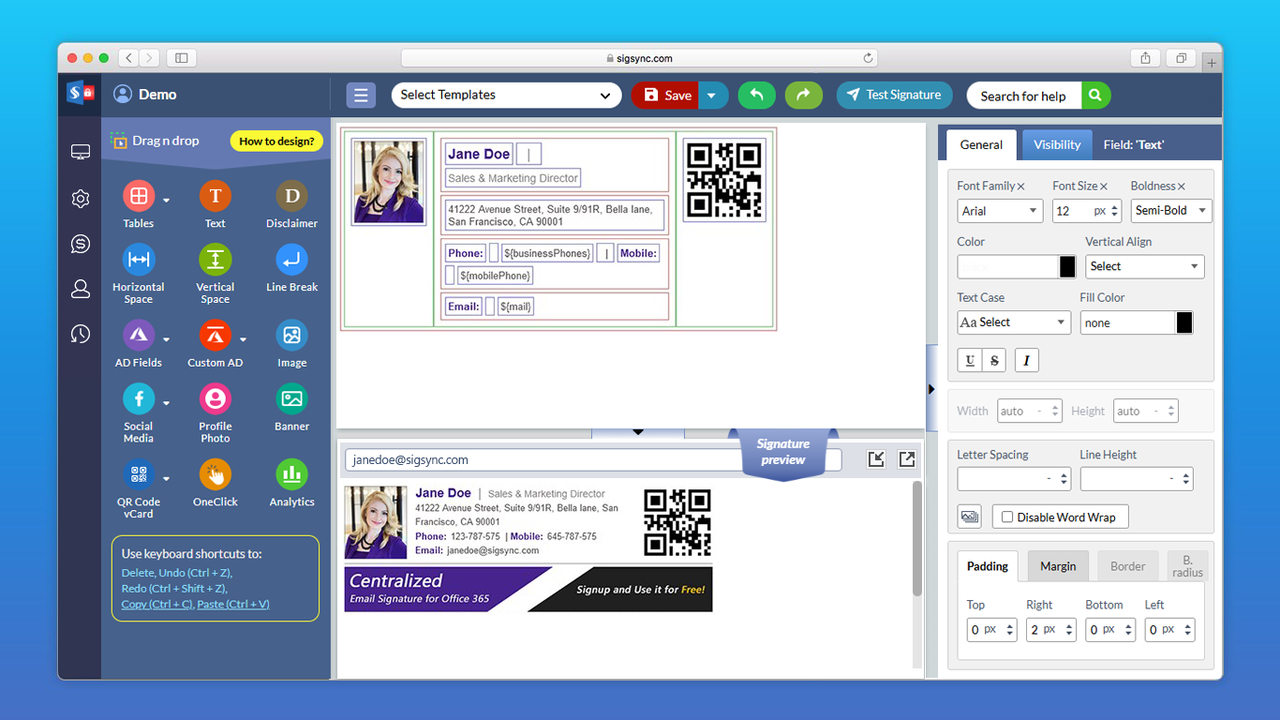Open the Vertical Align select dropdown
Viewport: 1280px width, 720px height.
(x=1145, y=266)
